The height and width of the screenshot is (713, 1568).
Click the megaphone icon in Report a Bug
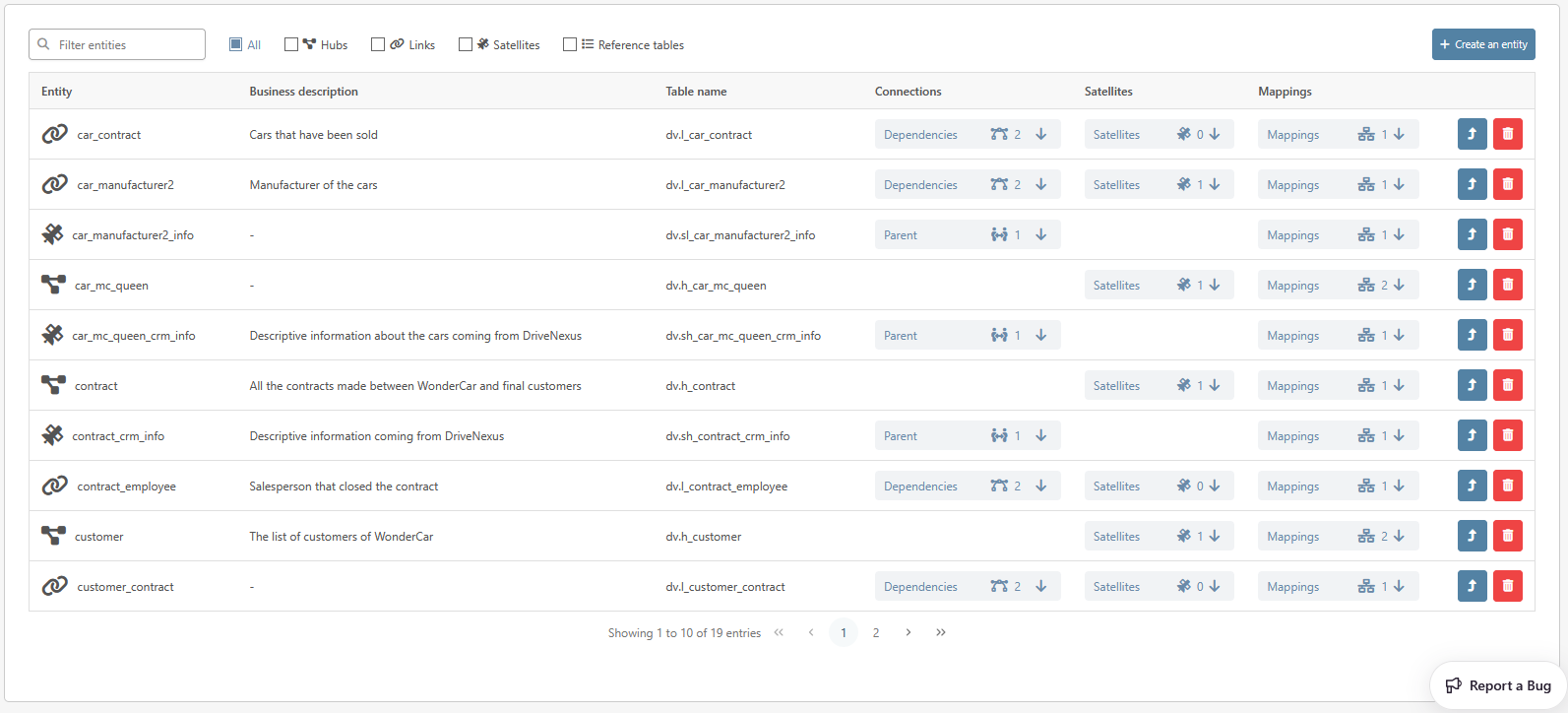point(1453,685)
